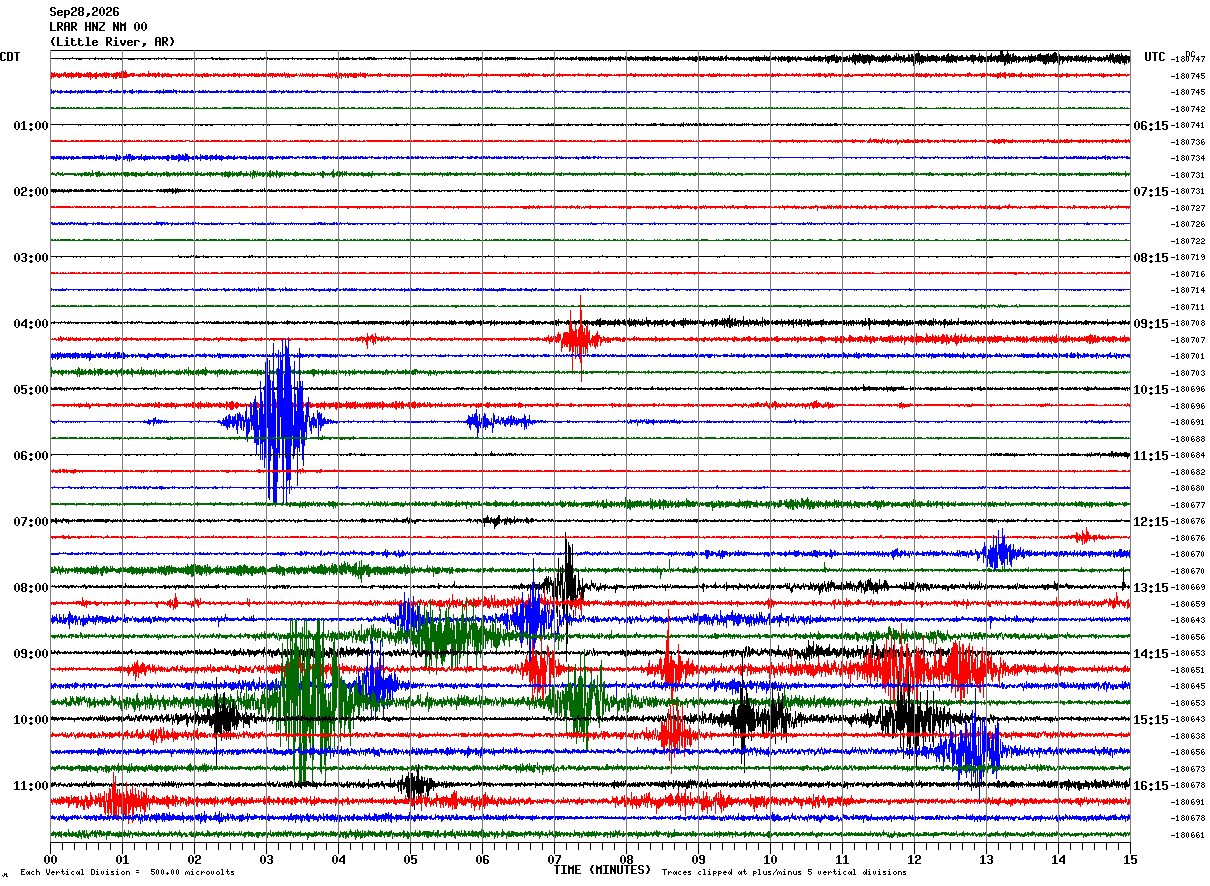
Task: Select the (Little River, AR) location label
Action: click(112, 42)
